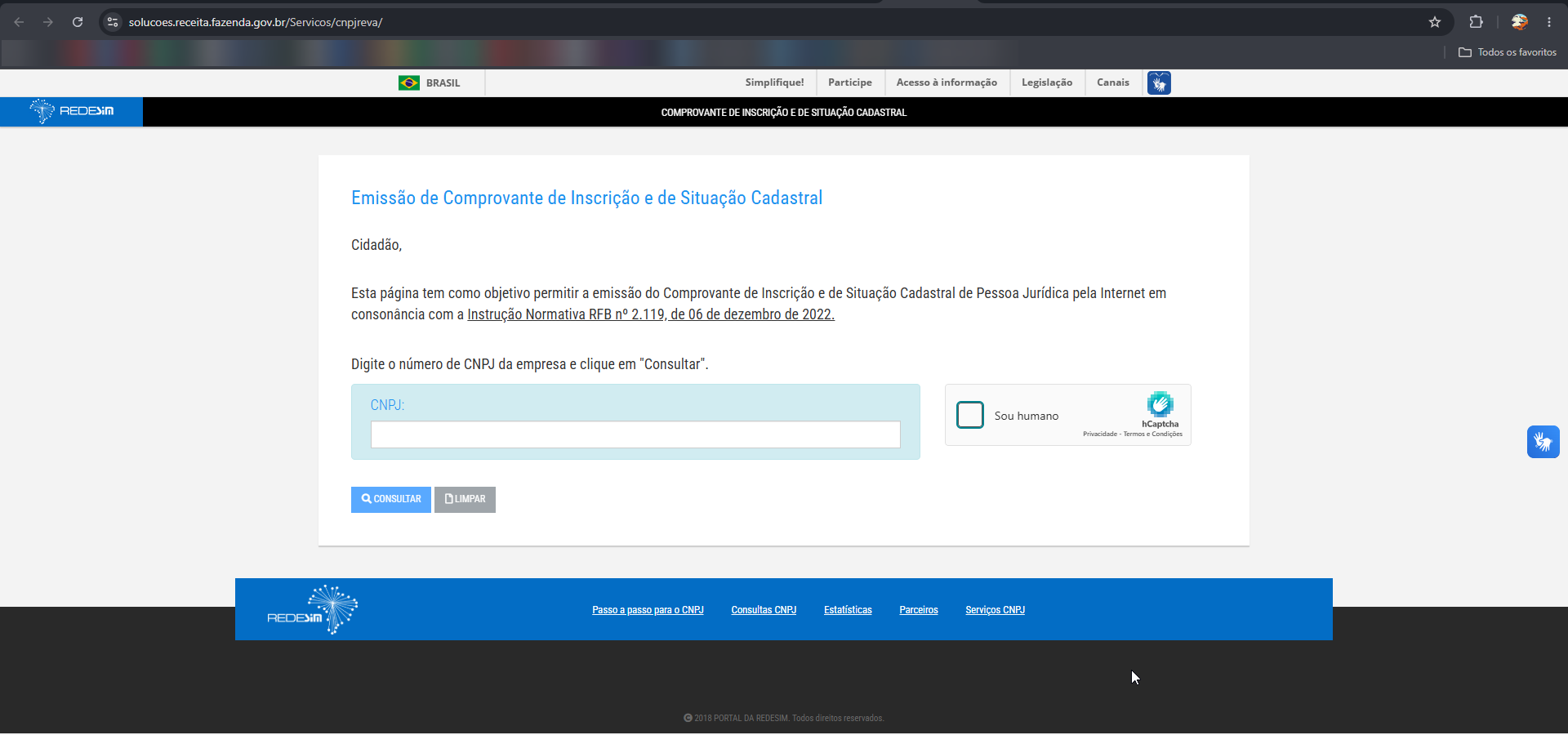Open Acesso à informação menu item
The height and width of the screenshot is (735, 1568).
[x=947, y=82]
